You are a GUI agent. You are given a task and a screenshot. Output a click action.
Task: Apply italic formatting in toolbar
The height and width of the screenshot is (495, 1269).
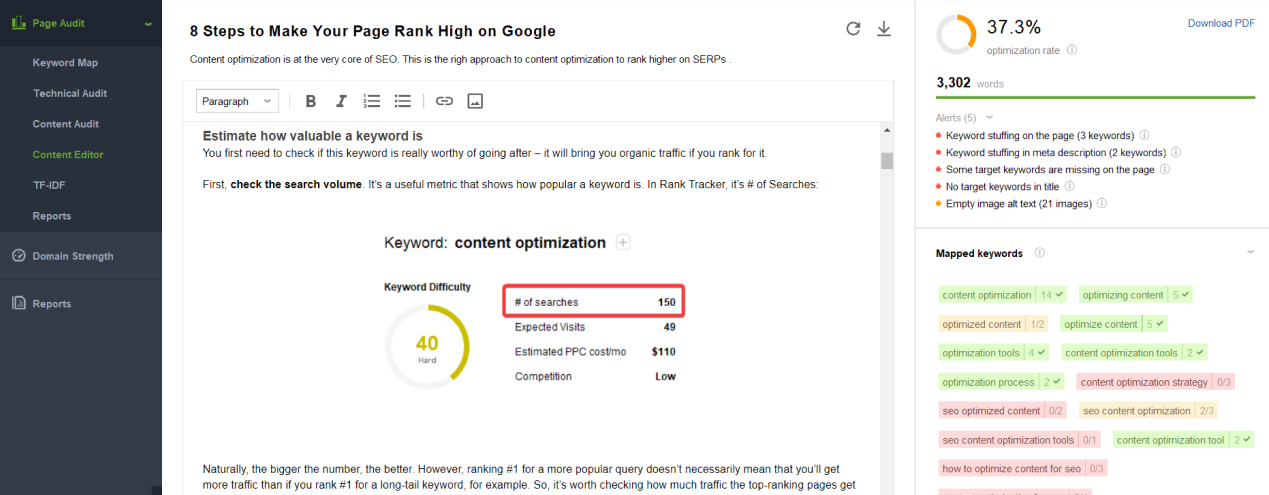coord(341,101)
